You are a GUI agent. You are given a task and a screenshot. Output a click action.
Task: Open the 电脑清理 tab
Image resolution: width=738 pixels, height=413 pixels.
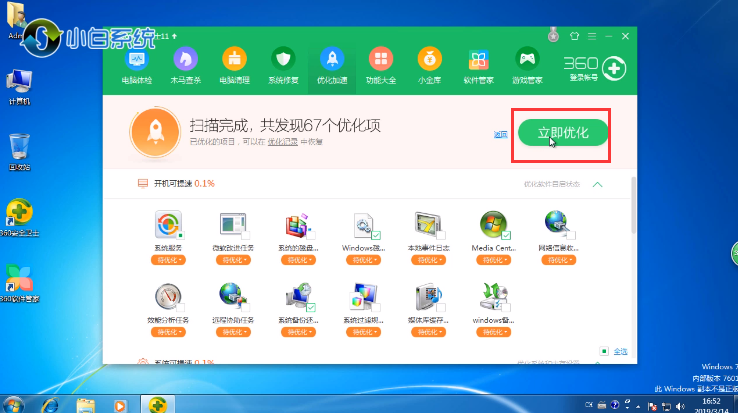234,67
